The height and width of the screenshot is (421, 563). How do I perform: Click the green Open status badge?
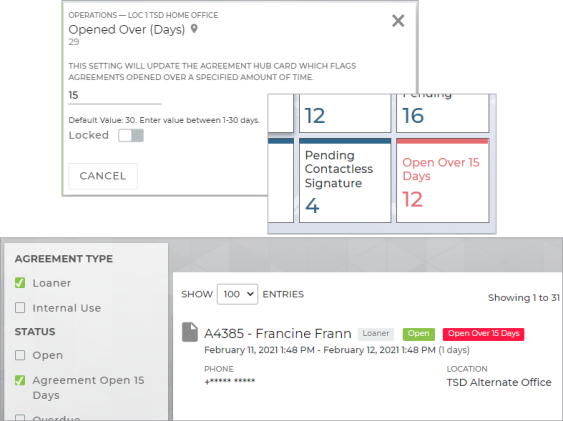[x=419, y=334]
